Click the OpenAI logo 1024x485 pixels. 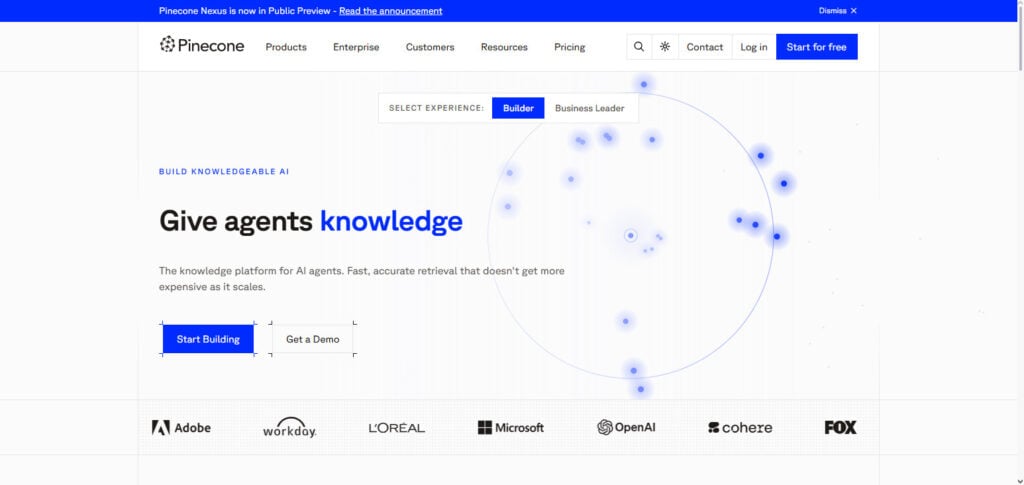626,428
